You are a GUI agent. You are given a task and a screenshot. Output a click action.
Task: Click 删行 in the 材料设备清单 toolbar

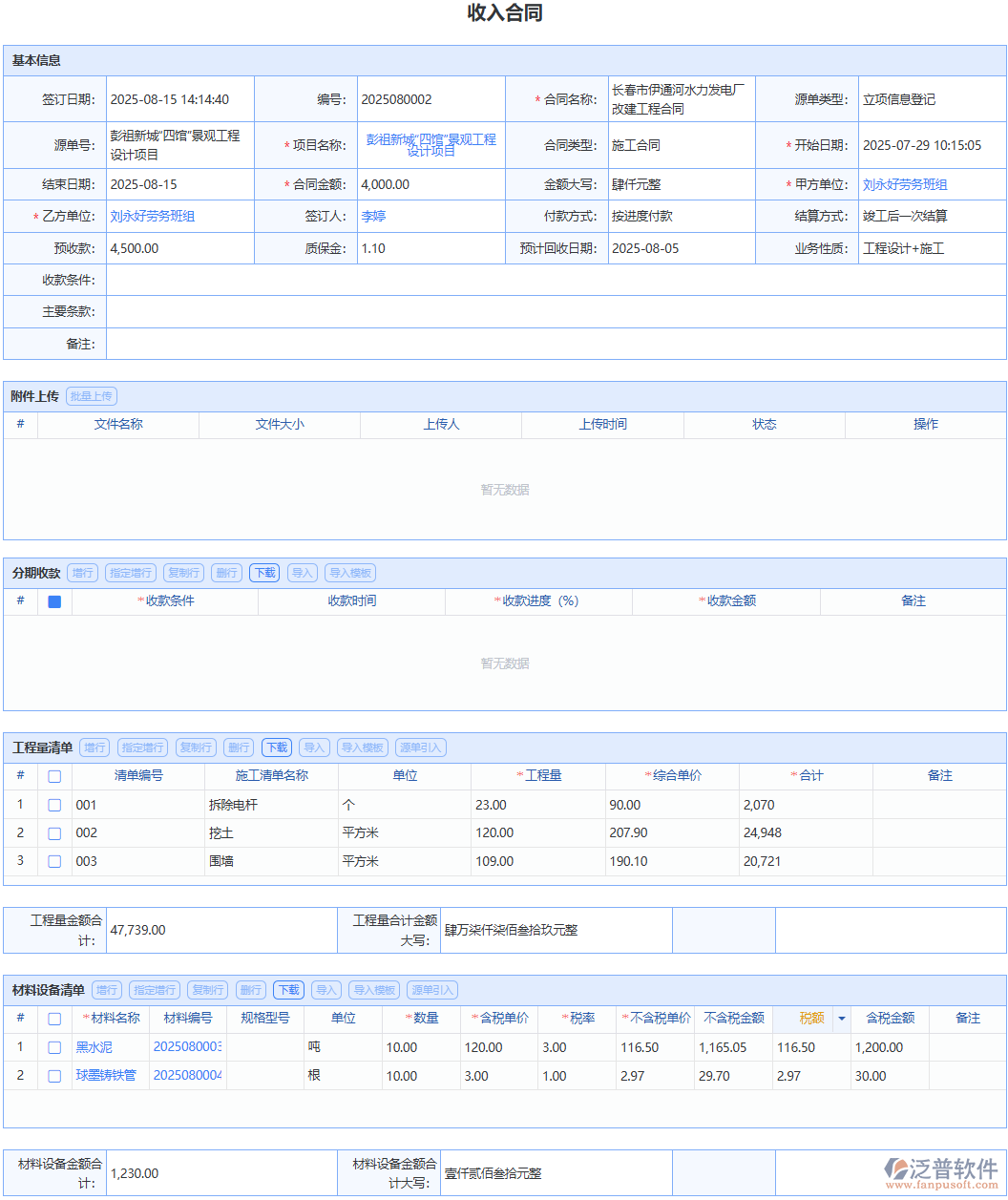(250, 989)
